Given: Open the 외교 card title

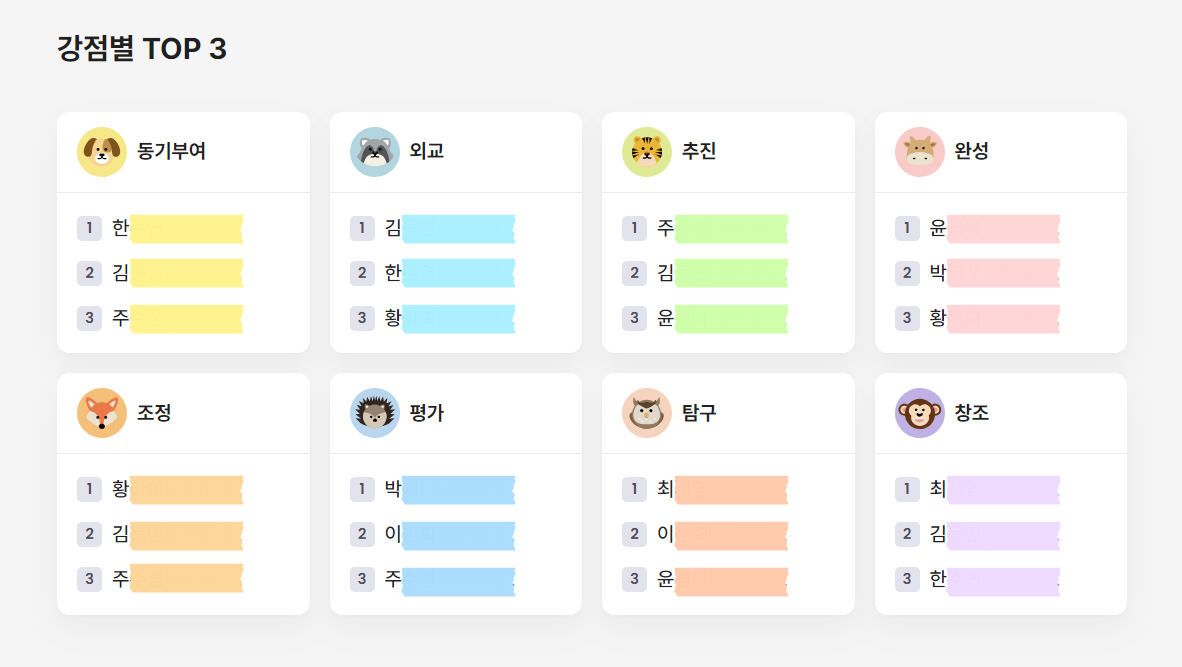Looking at the screenshot, I should [x=427, y=151].
